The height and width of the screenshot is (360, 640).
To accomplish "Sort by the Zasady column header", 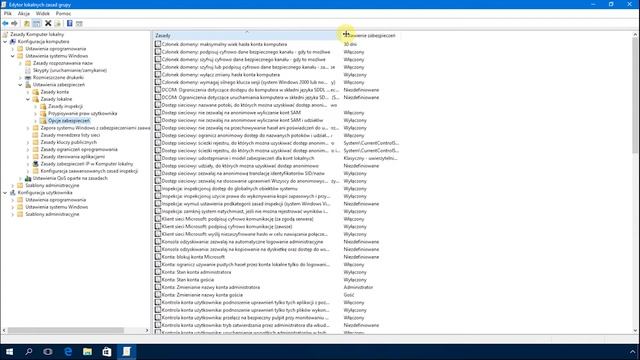I will point(247,36).
